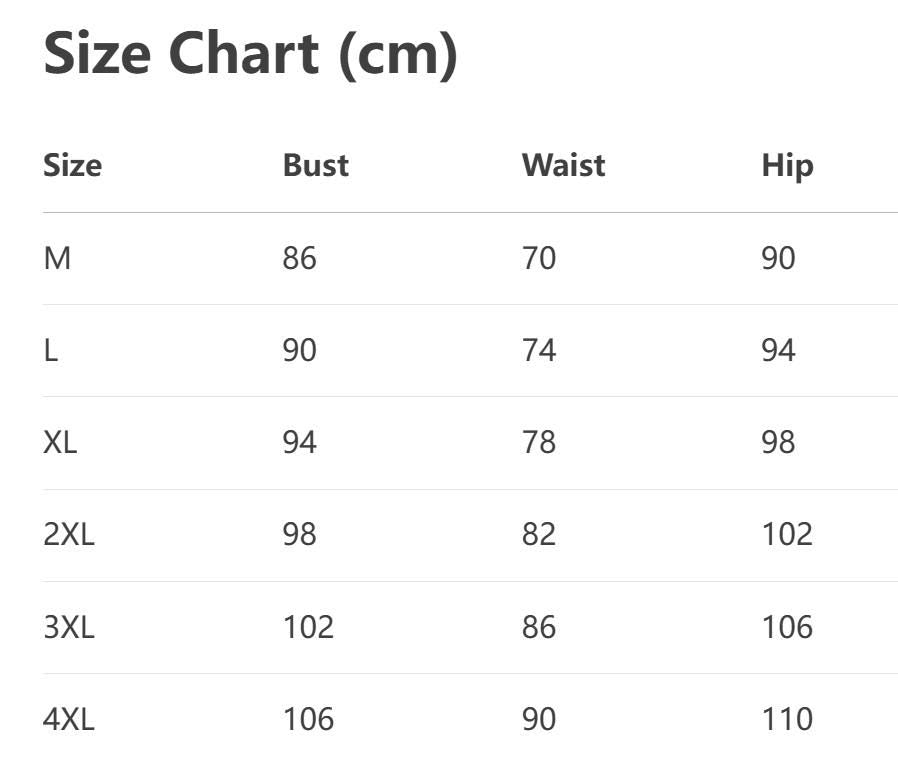Image resolution: width=898 pixels, height=766 pixels.
Task: Select the L size row label
Action: point(50,351)
